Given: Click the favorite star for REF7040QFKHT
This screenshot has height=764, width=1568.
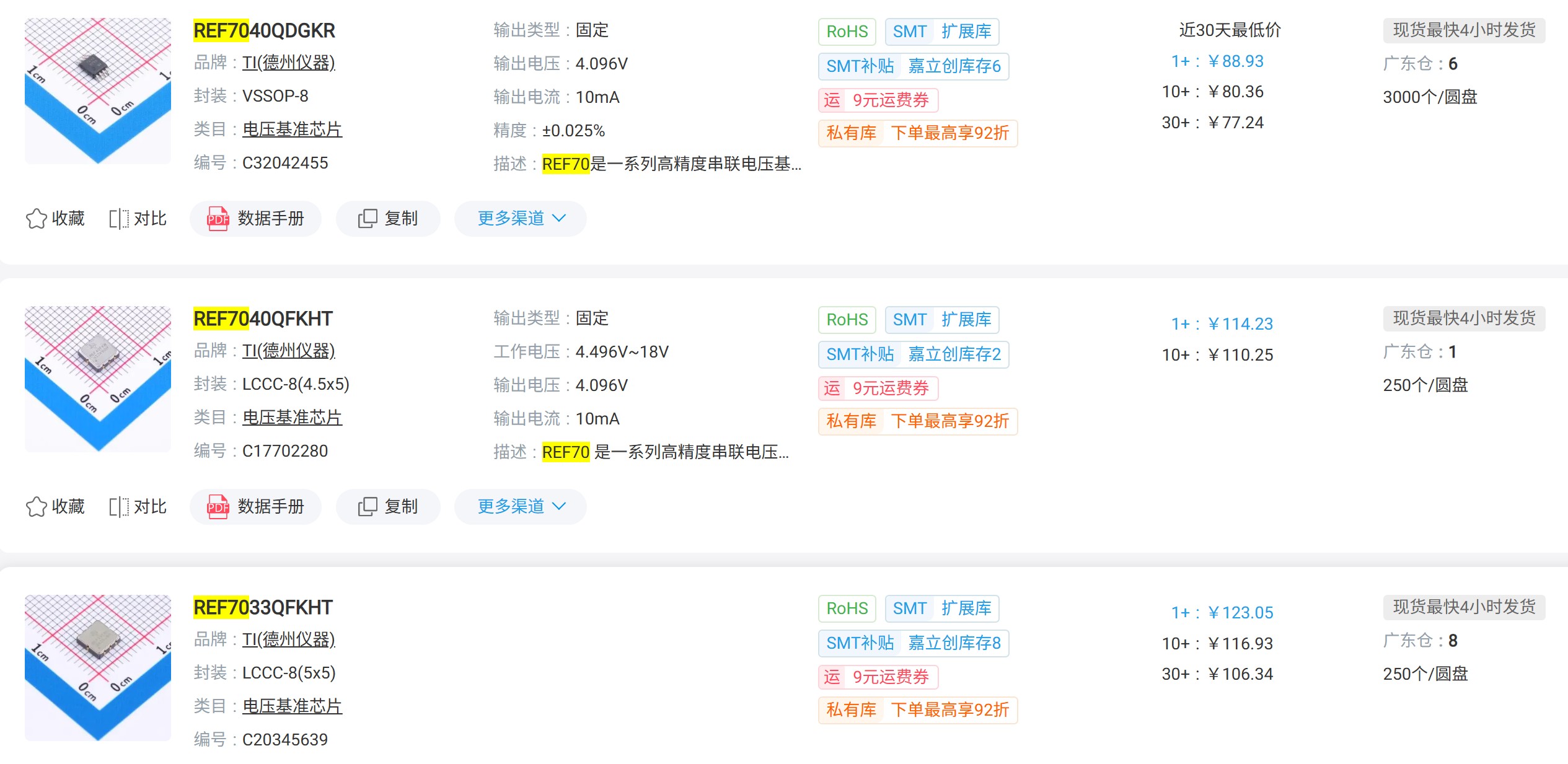Looking at the screenshot, I should [38, 506].
